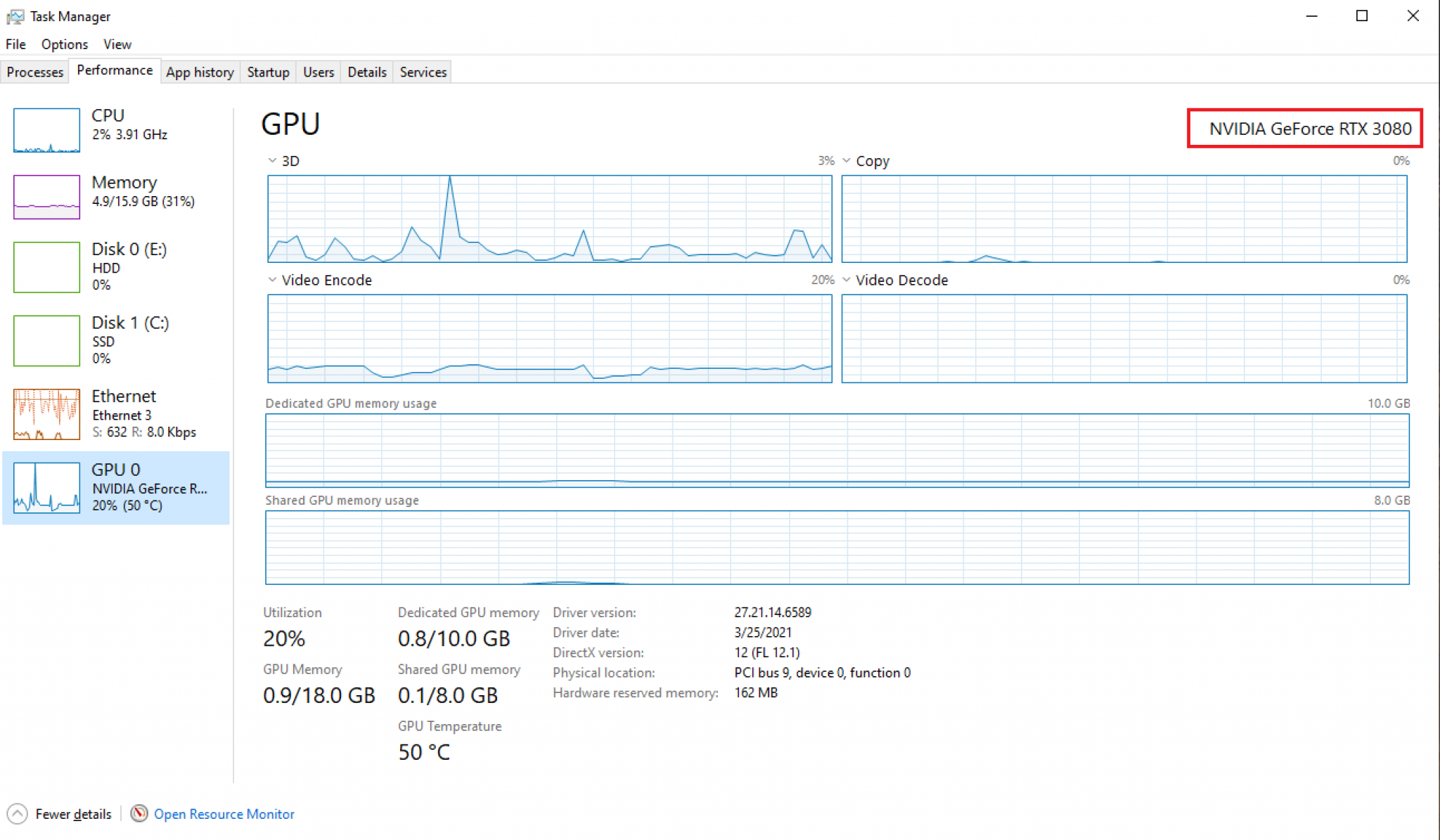The width and height of the screenshot is (1440, 840).
Task: Click the driver version 27.21.14.6589 value
Action: click(x=773, y=612)
